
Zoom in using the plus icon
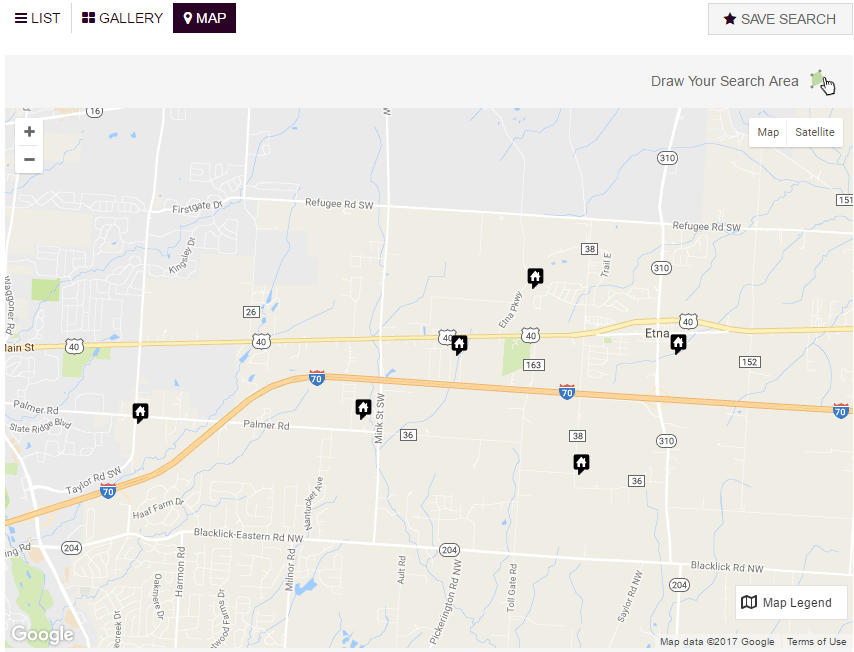pos(29,131)
